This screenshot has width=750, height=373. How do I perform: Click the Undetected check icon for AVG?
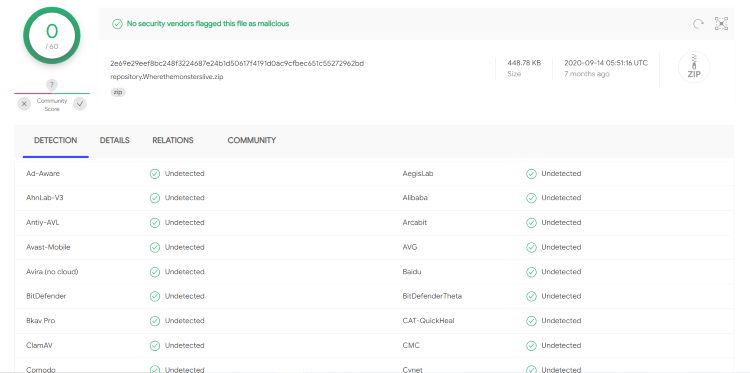(x=531, y=248)
